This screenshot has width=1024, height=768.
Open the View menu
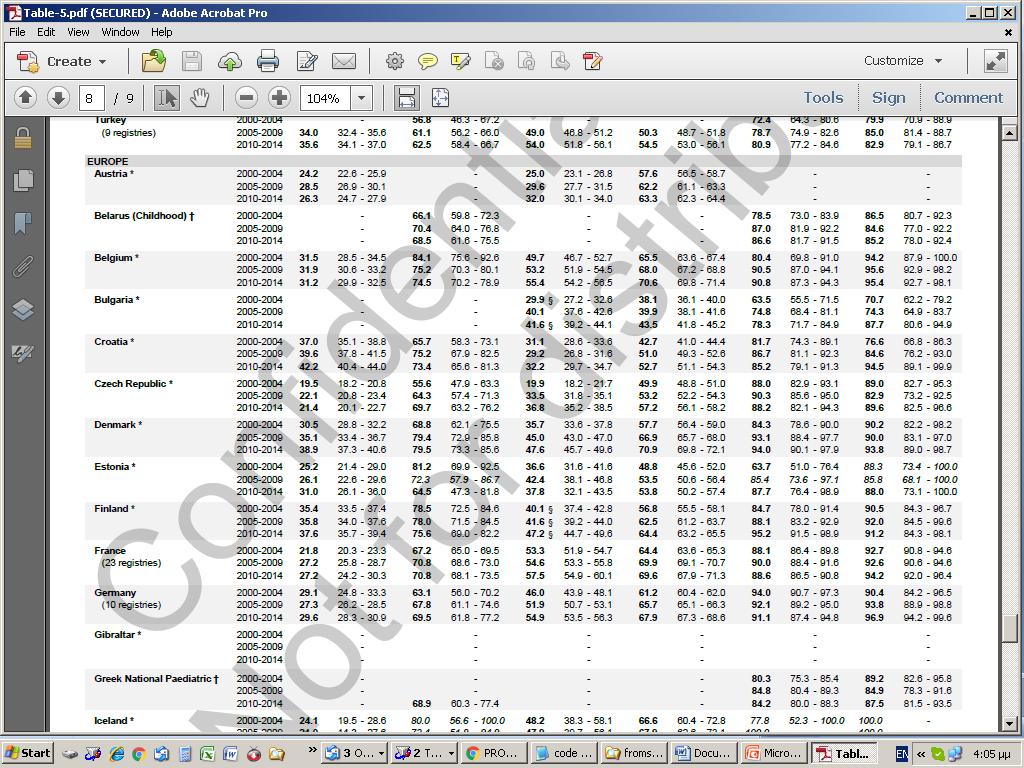tap(78, 32)
